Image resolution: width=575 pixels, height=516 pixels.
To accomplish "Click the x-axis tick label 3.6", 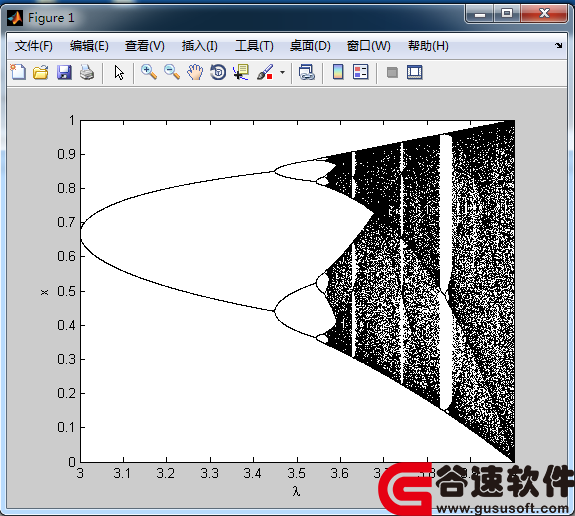I will coord(340,473).
